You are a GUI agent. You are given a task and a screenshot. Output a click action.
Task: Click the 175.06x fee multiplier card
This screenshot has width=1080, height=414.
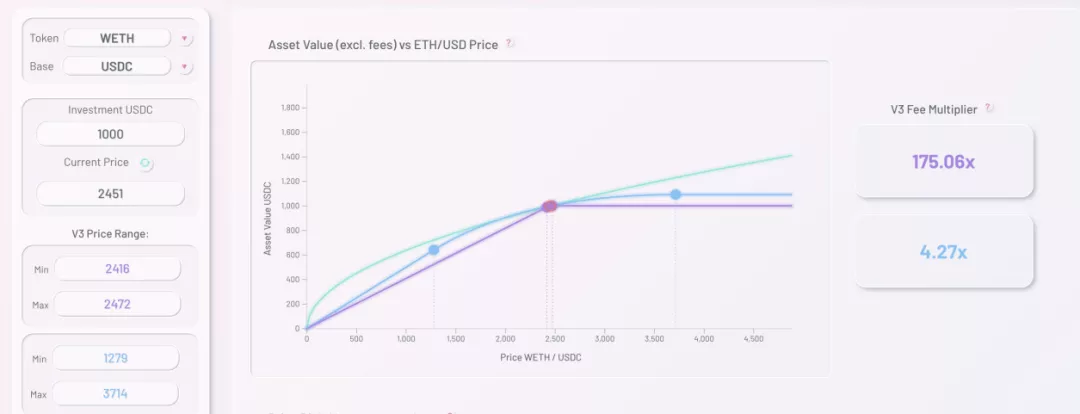point(943,161)
